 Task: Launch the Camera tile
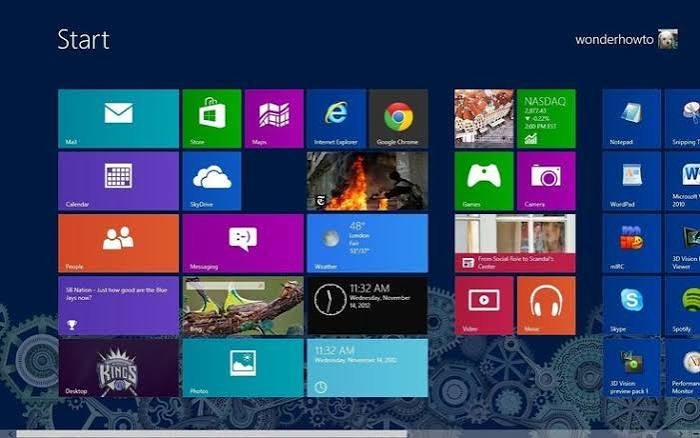[x=546, y=181]
